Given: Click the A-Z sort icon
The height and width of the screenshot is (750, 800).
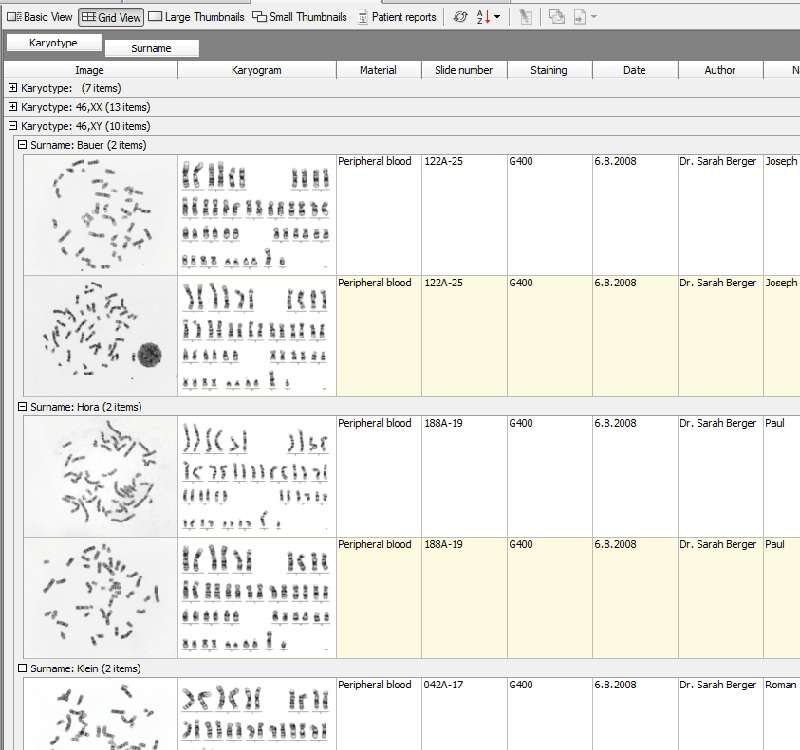Looking at the screenshot, I should pos(483,17).
